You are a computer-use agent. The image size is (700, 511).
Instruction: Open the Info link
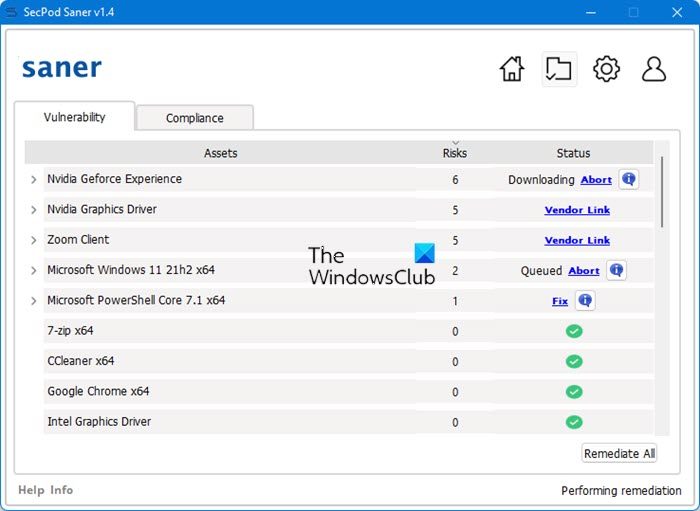(62, 490)
